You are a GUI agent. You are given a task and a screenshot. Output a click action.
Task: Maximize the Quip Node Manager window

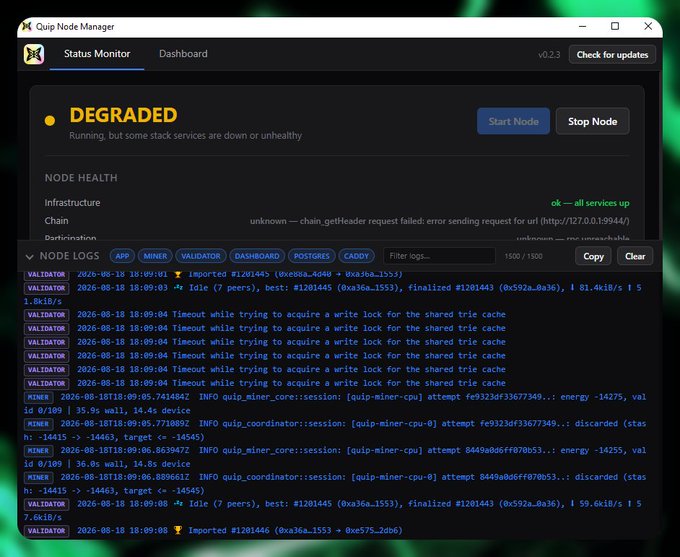(615, 26)
